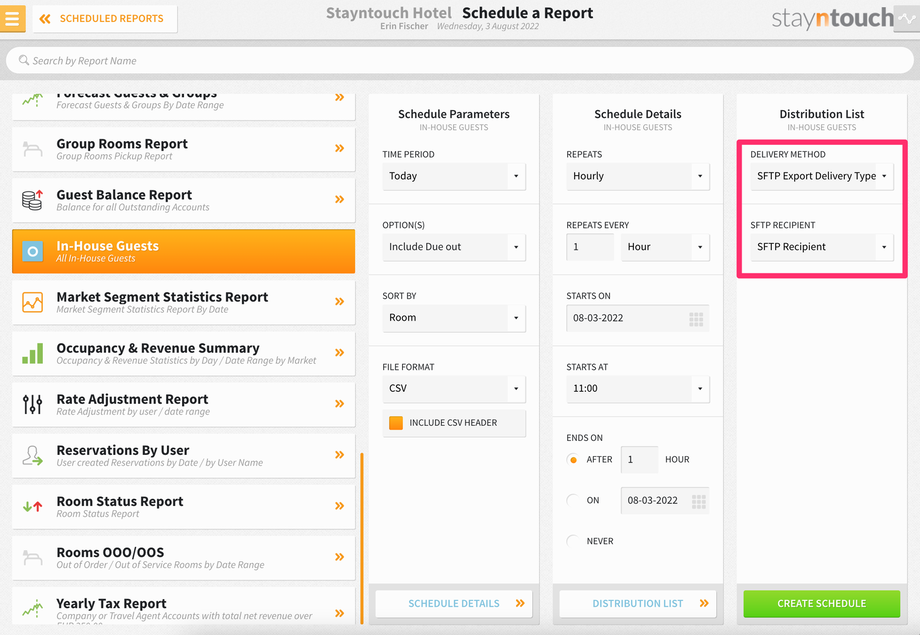The image size is (920, 635).
Task: Open the Sort By dropdown showing Room
Action: (454, 318)
